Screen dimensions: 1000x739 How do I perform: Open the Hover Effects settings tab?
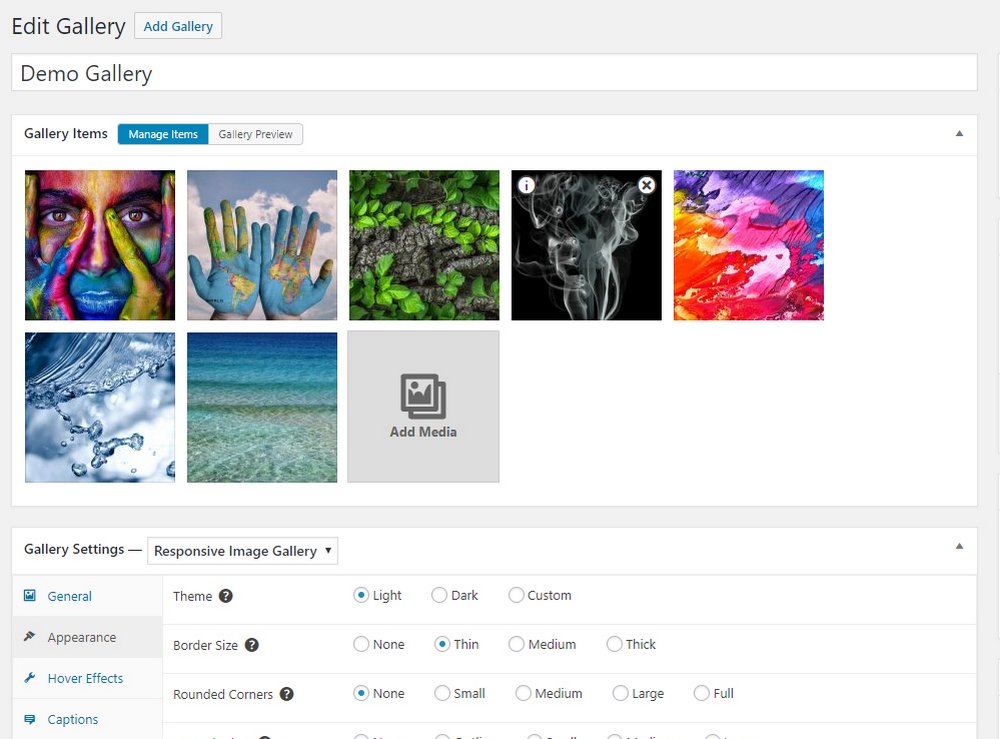tap(87, 678)
